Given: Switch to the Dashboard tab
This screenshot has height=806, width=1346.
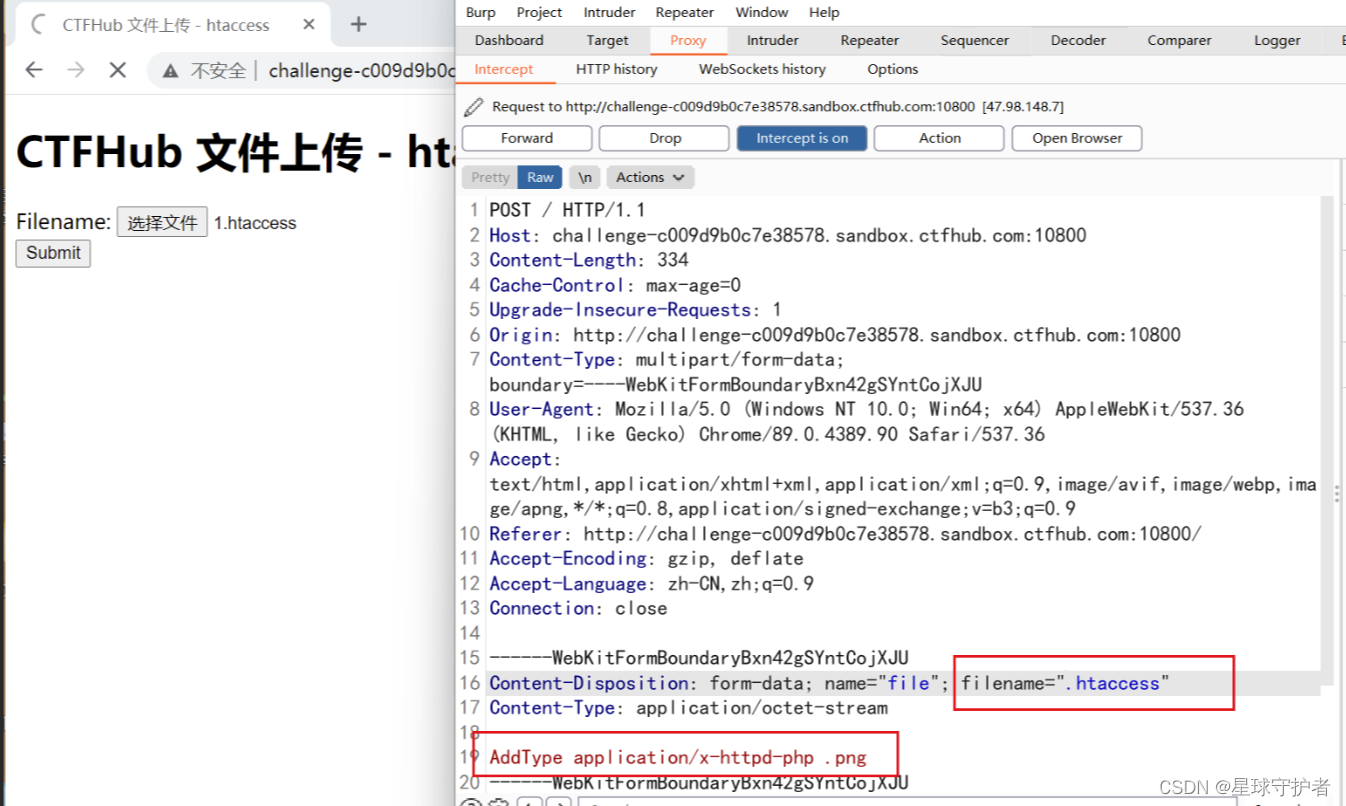Looking at the screenshot, I should [x=509, y=40].
